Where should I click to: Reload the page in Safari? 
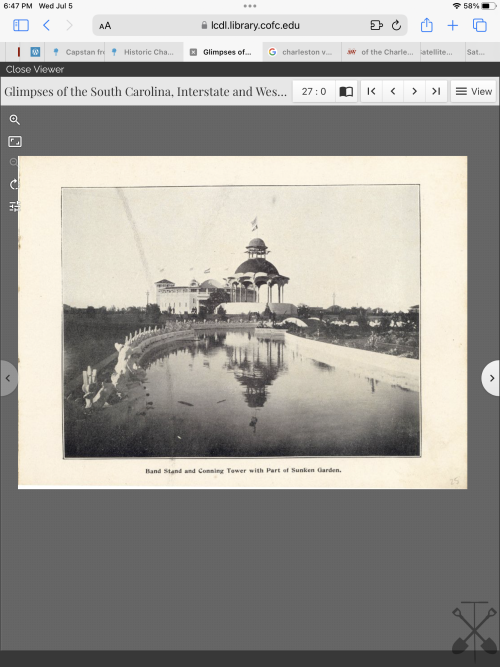pyautogui.click(x=396, y=26)
